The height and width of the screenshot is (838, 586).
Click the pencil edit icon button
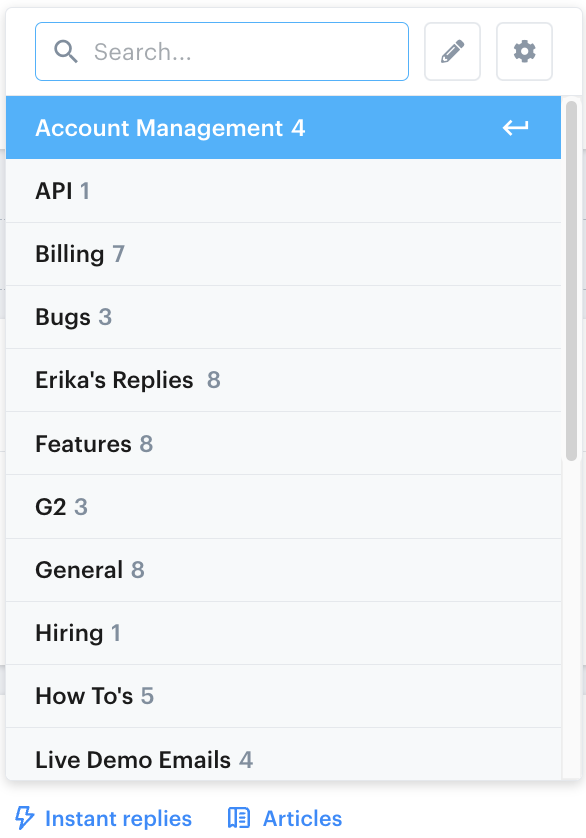tap(452, 51)
